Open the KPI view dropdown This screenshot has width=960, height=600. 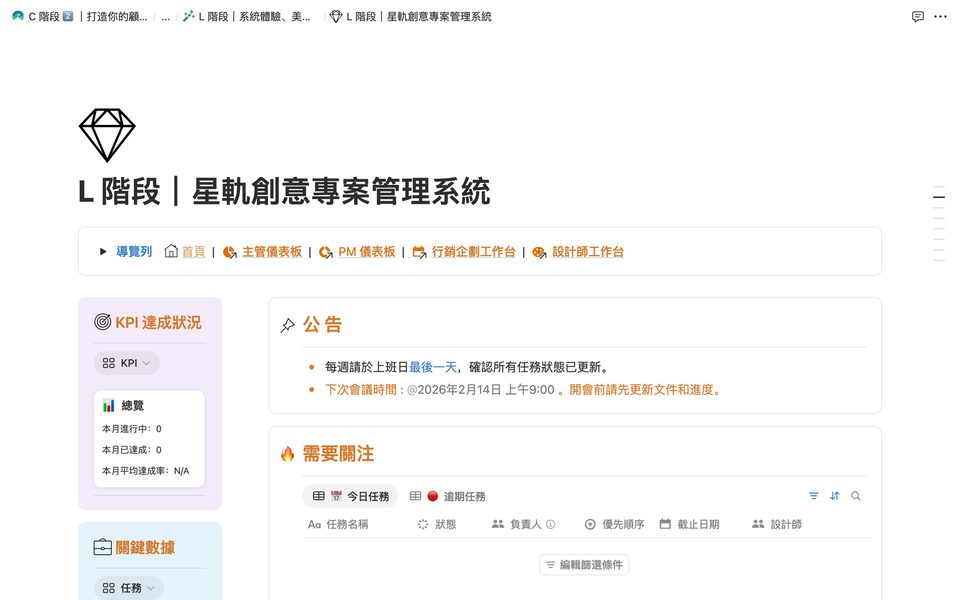point(127,363)
